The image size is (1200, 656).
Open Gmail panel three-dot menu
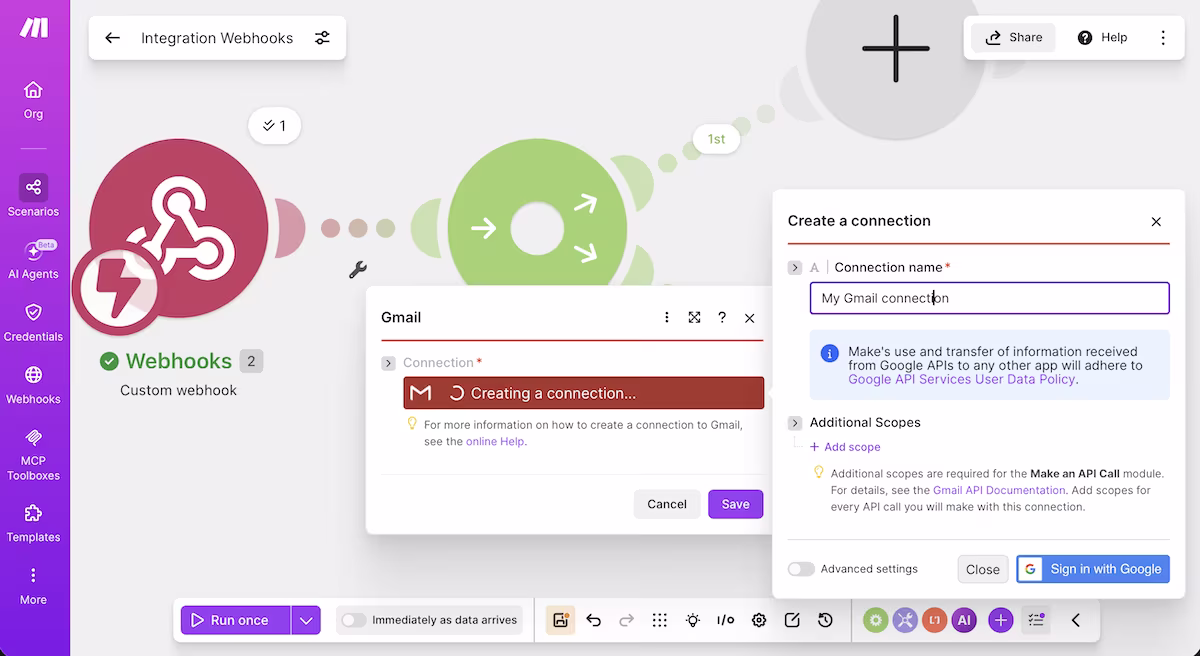point(667,317)
